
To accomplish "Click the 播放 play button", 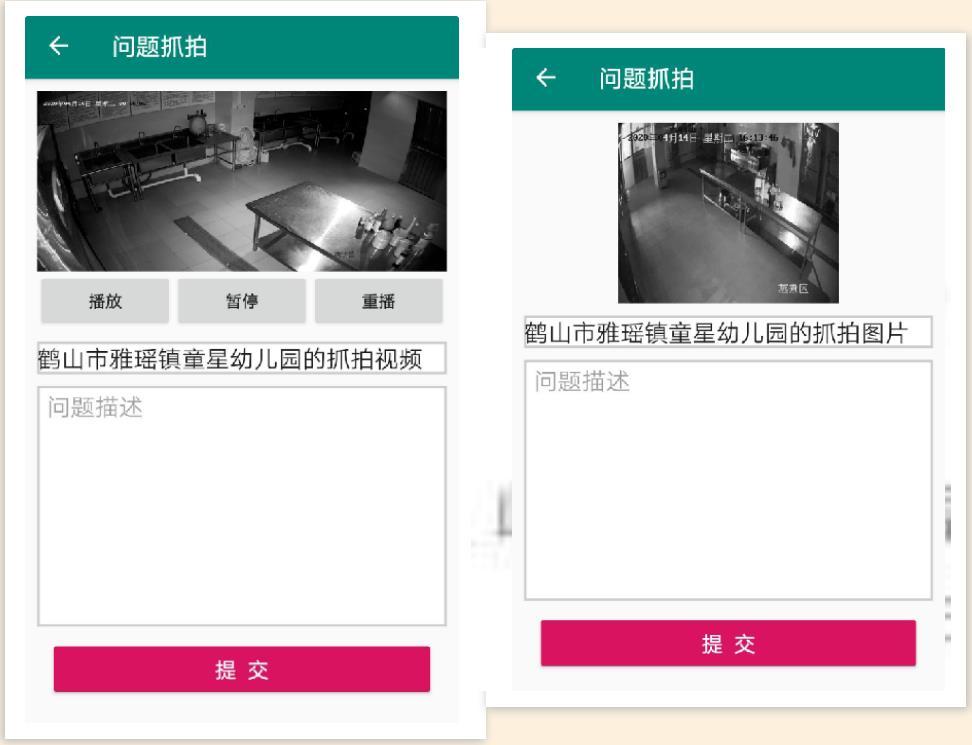I will (x=106, y=302).
